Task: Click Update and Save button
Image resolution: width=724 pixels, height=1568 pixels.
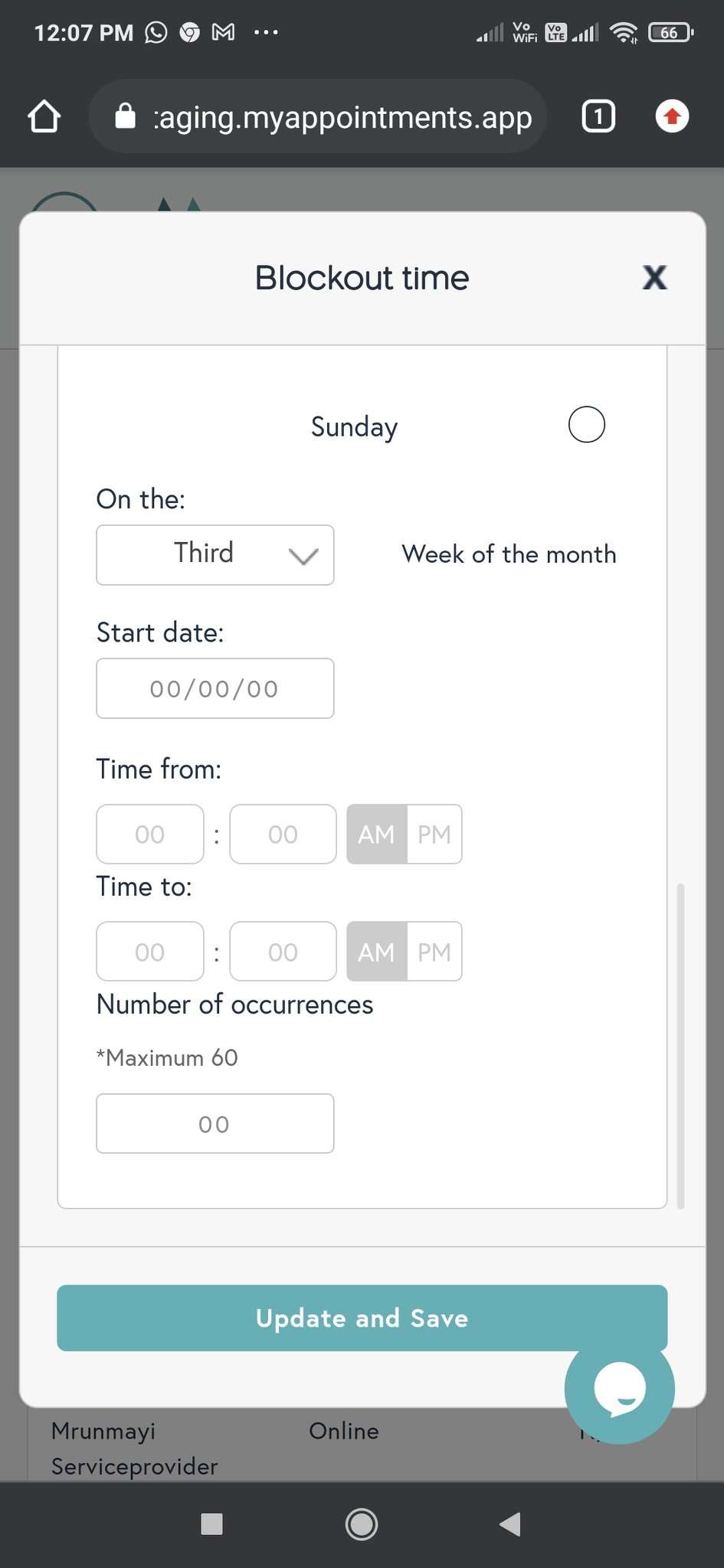Action: click(362, 1318)
